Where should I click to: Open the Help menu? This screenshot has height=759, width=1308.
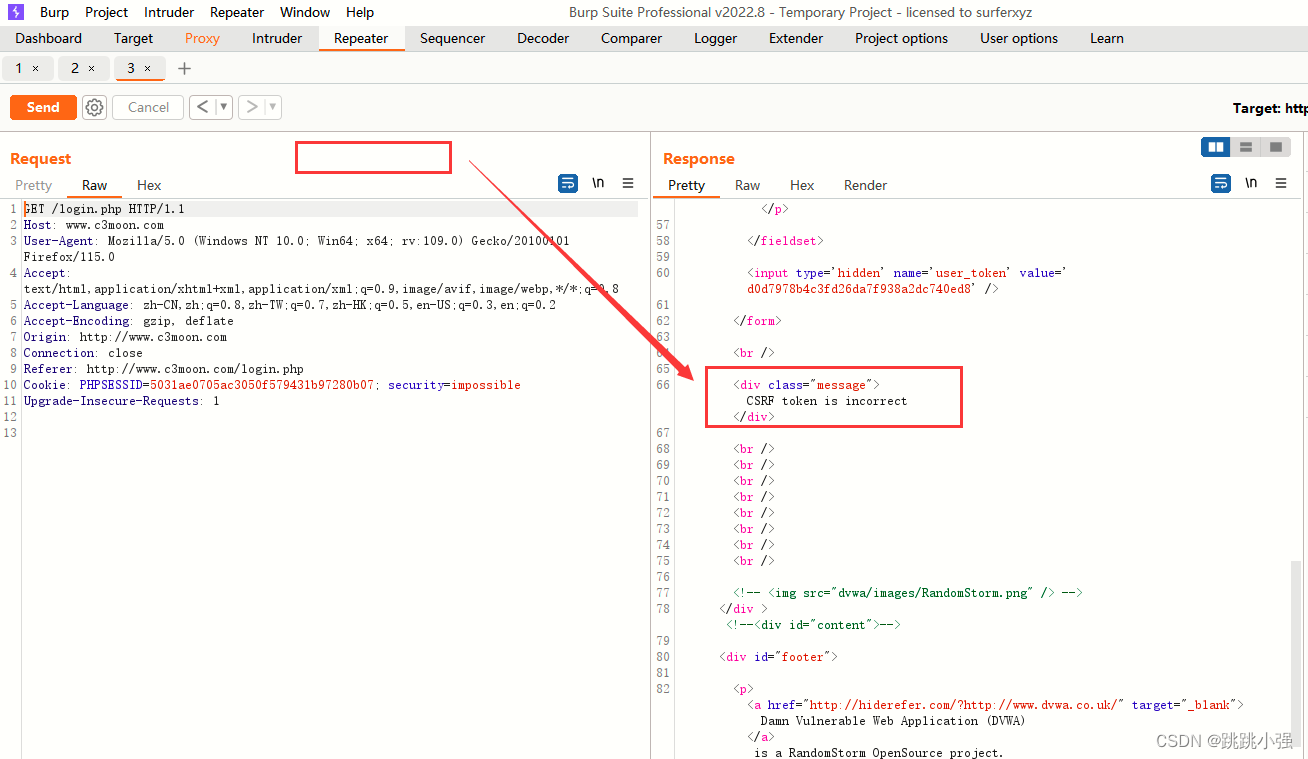[x=360, y=12]
